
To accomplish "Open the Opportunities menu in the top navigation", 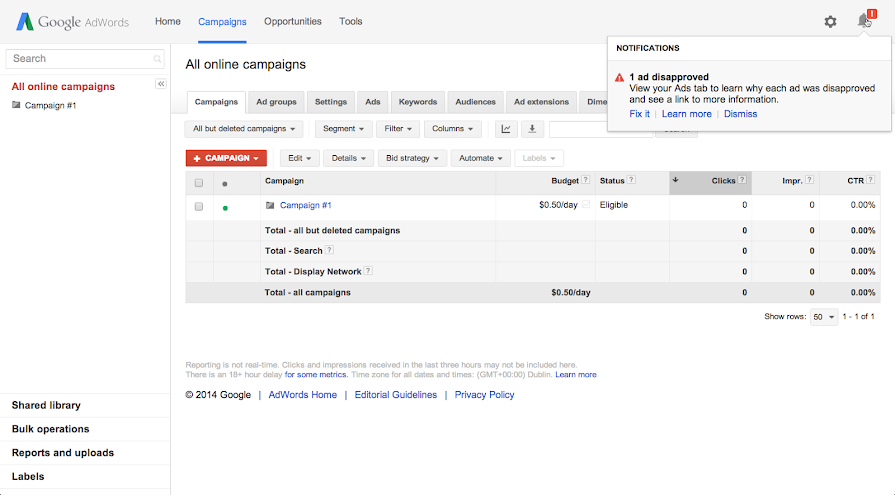I will coord(293,21).
